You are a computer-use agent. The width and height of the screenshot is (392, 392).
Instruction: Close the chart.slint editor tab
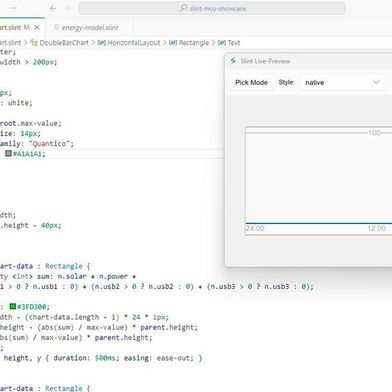37,27
